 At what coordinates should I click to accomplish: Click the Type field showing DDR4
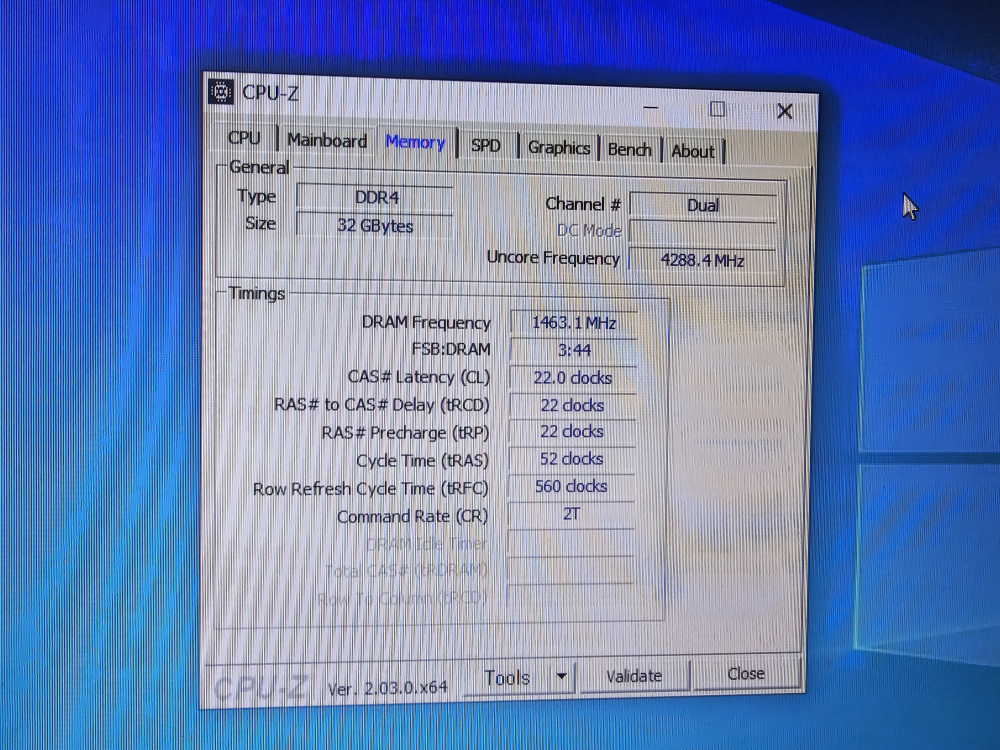coord(375,198)
